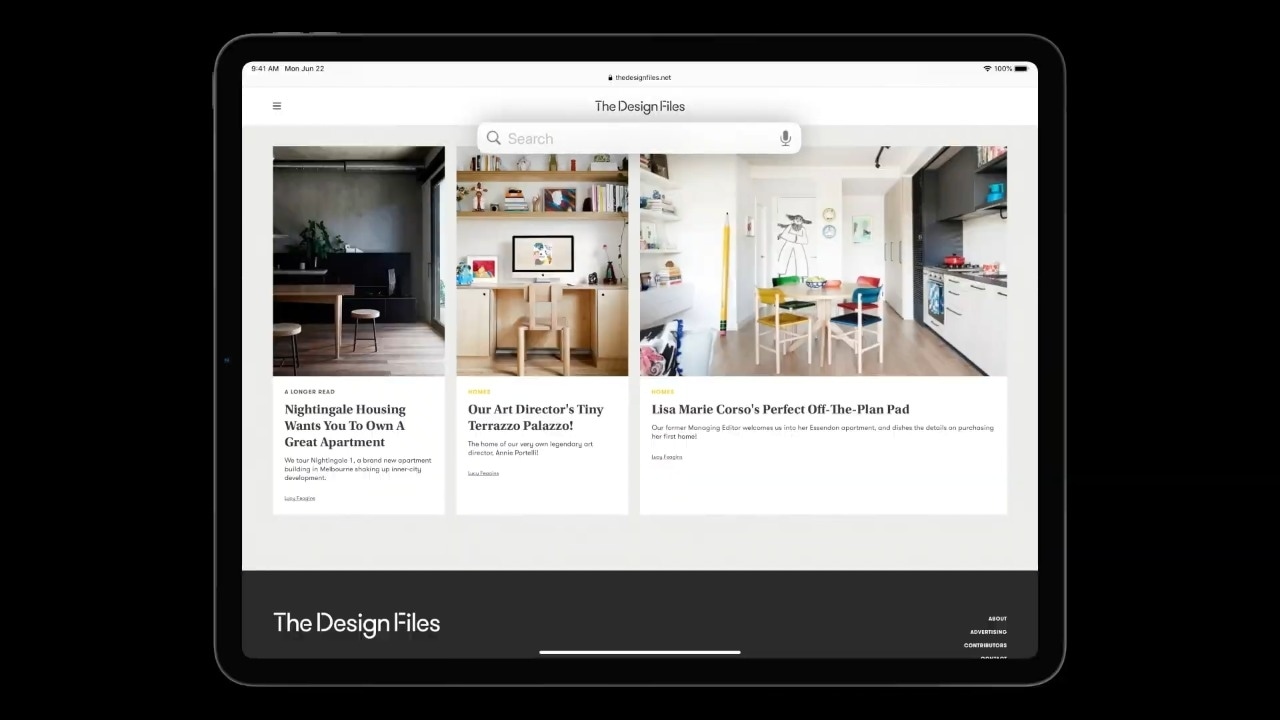1280x720 pixels.
Task: Tap the 9:41 AM clock
Action: point(265,69)
